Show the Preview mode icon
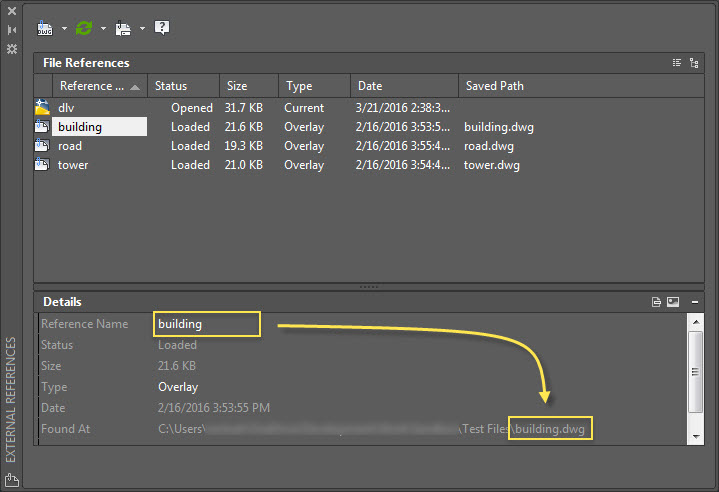Image resolution: width=719 pixels, height=492 pixels. (x=673, y=302)
